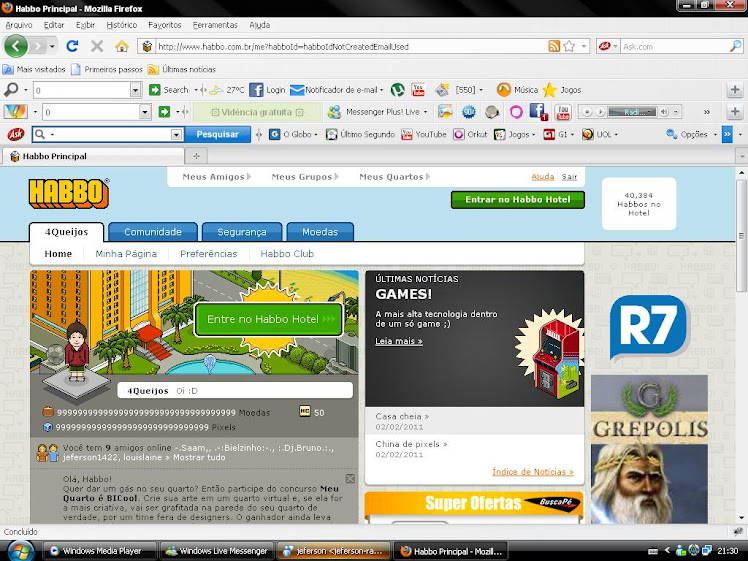Follow the Leia mais link
Image resolution: width=748 pixels, height=561 pixels.
coord(399,341)
